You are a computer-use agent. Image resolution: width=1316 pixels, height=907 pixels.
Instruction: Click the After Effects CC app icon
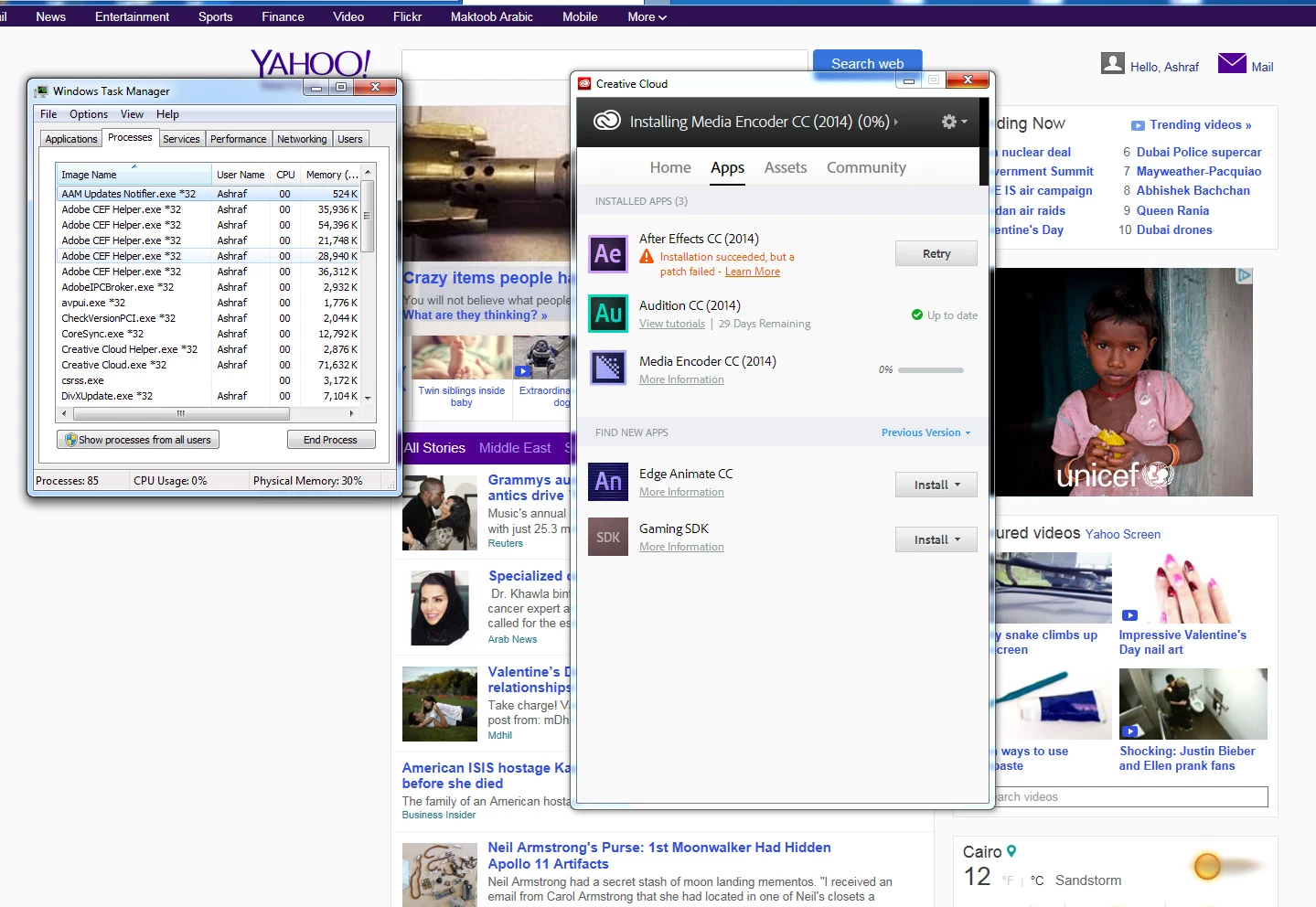(x=608, y=254)
